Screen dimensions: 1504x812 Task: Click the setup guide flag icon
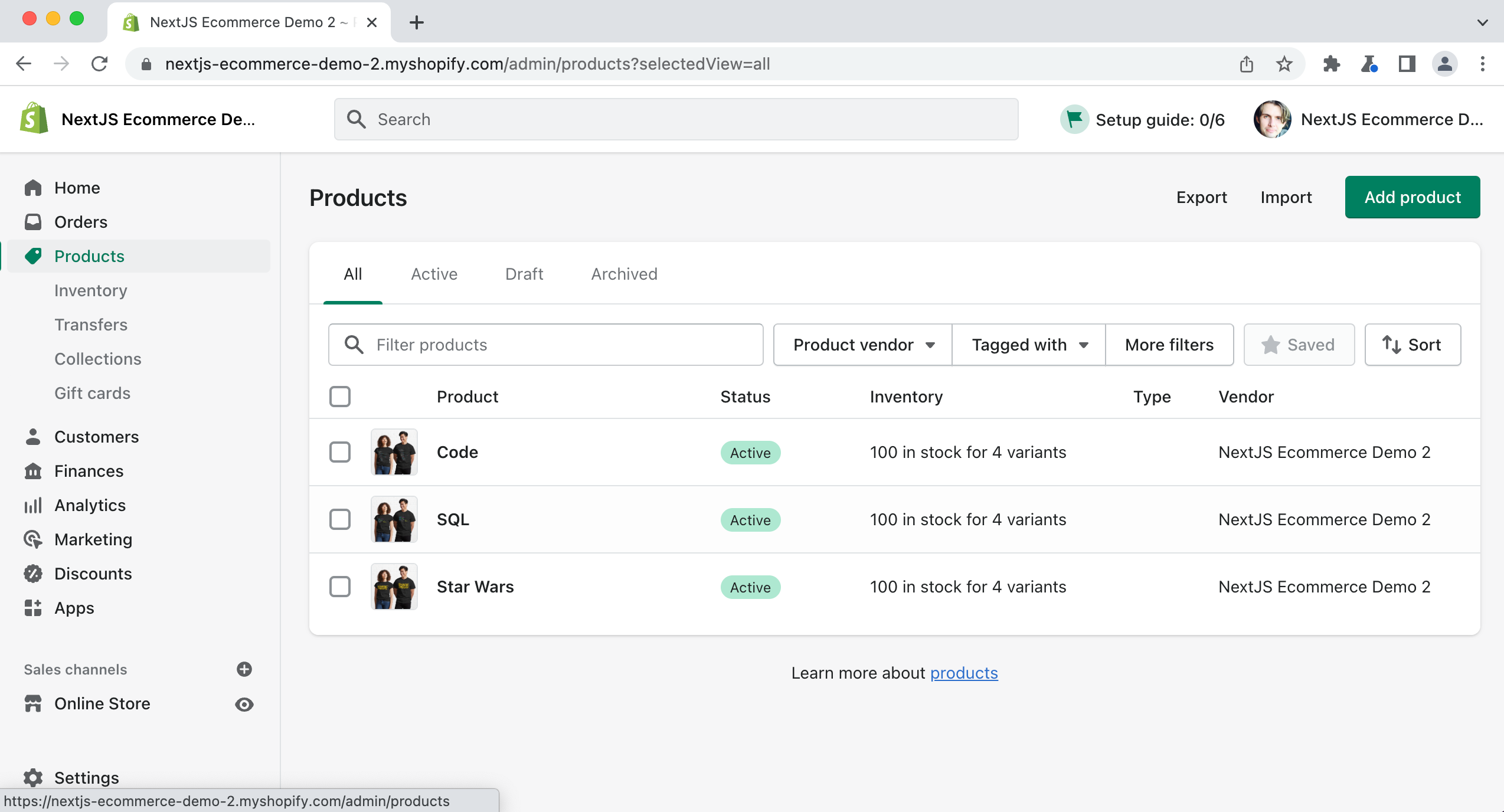[1074, 119]
